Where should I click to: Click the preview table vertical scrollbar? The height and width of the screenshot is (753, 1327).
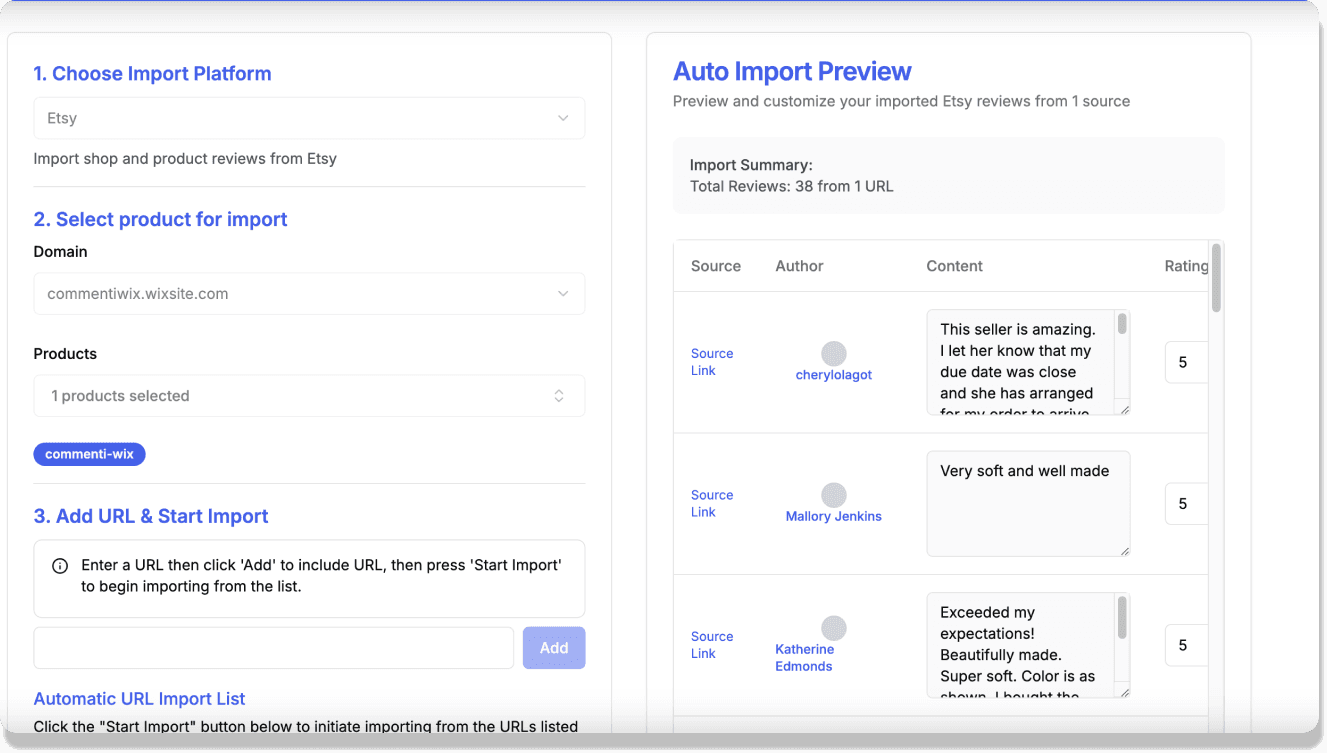[1216, 278]
